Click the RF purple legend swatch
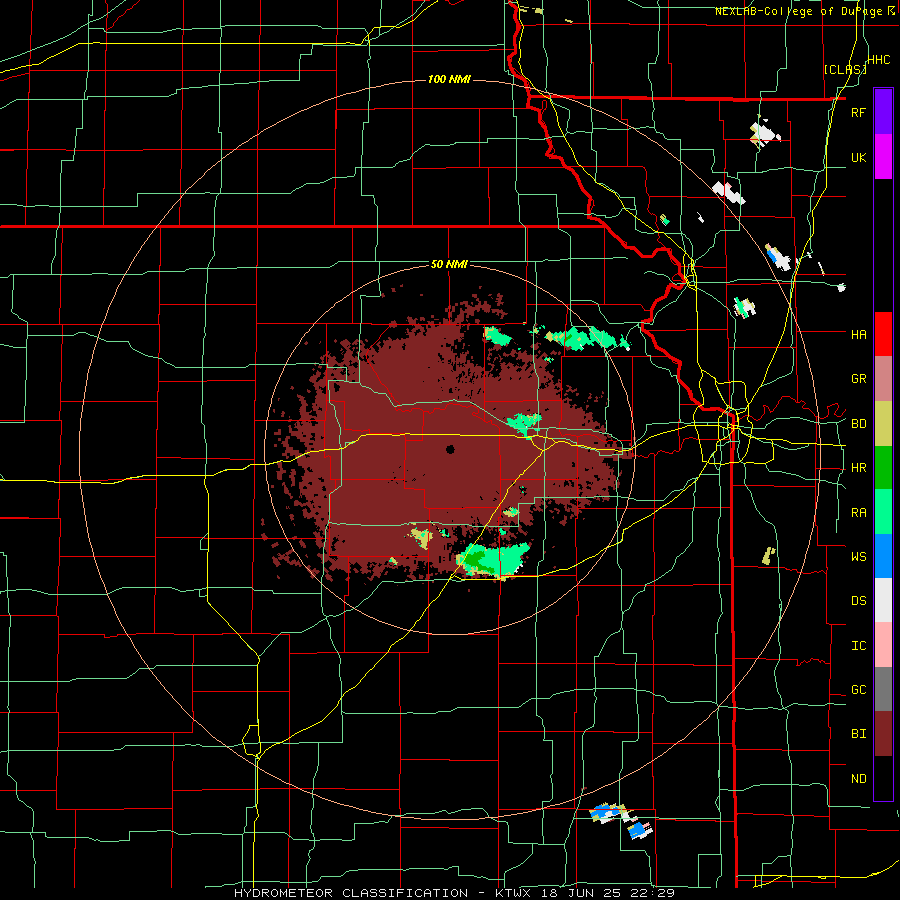900x900 pixels. [883, 112]
